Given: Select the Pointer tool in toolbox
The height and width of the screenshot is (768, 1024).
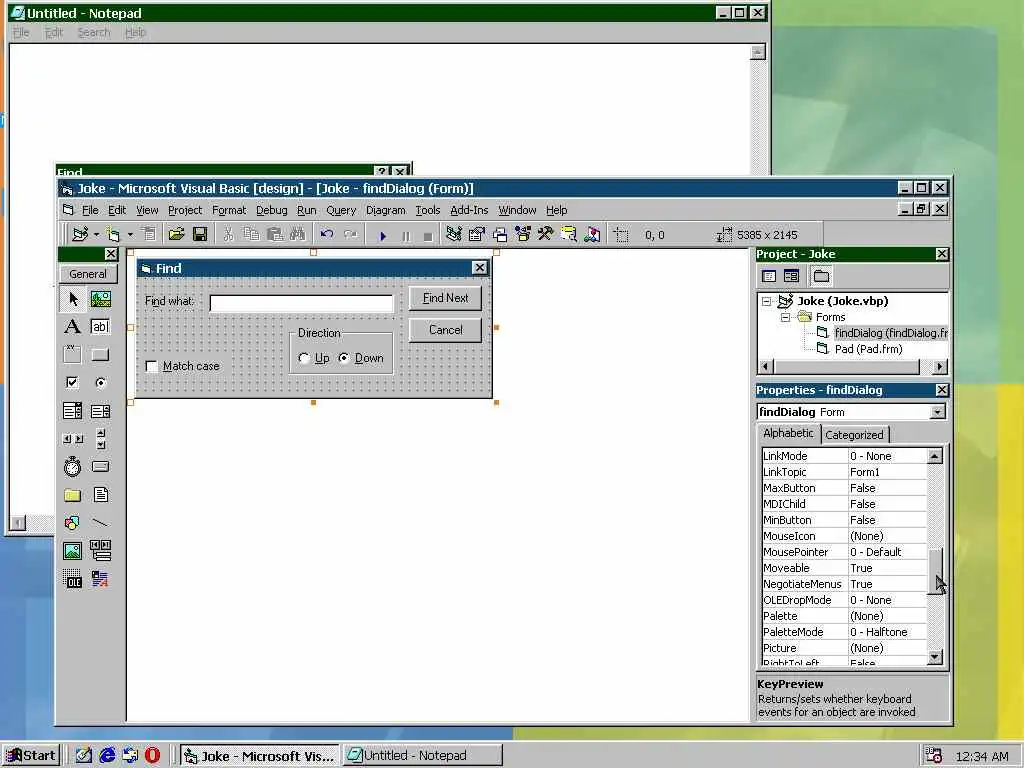Looking at the screenshot, I should click(72, 299).
